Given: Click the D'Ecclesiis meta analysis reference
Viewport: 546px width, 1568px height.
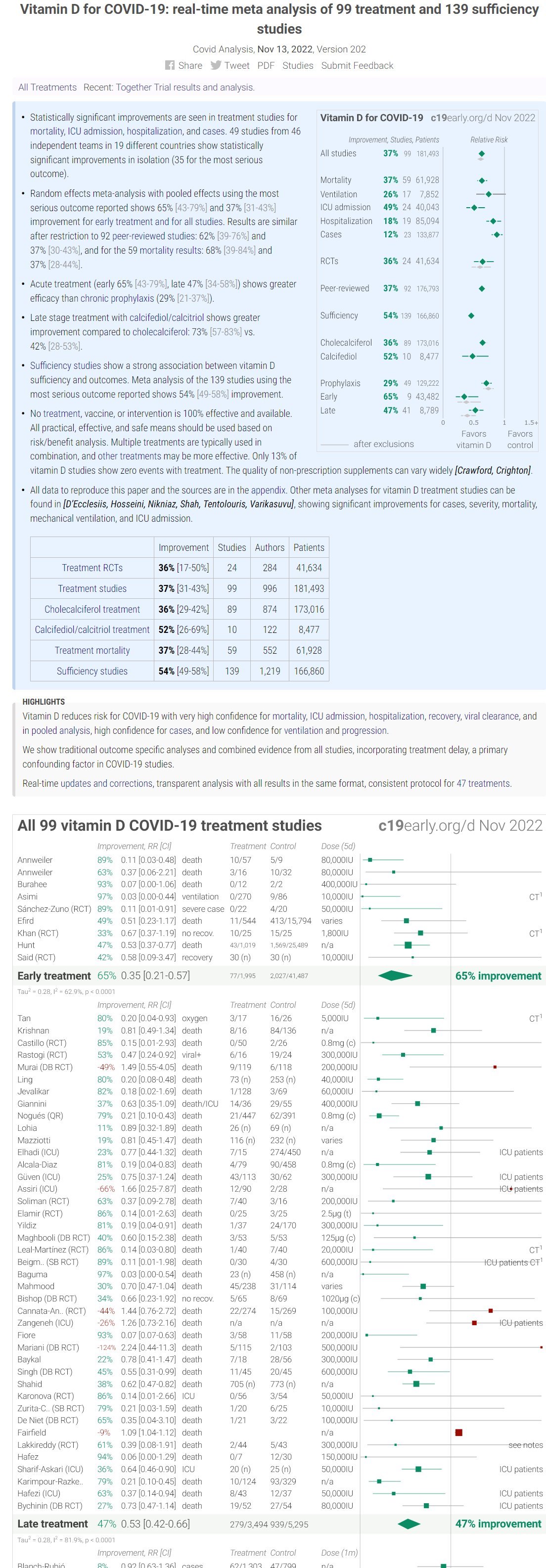Looking at the screenshot, I should pyautogui.click(x=88, y=504).
